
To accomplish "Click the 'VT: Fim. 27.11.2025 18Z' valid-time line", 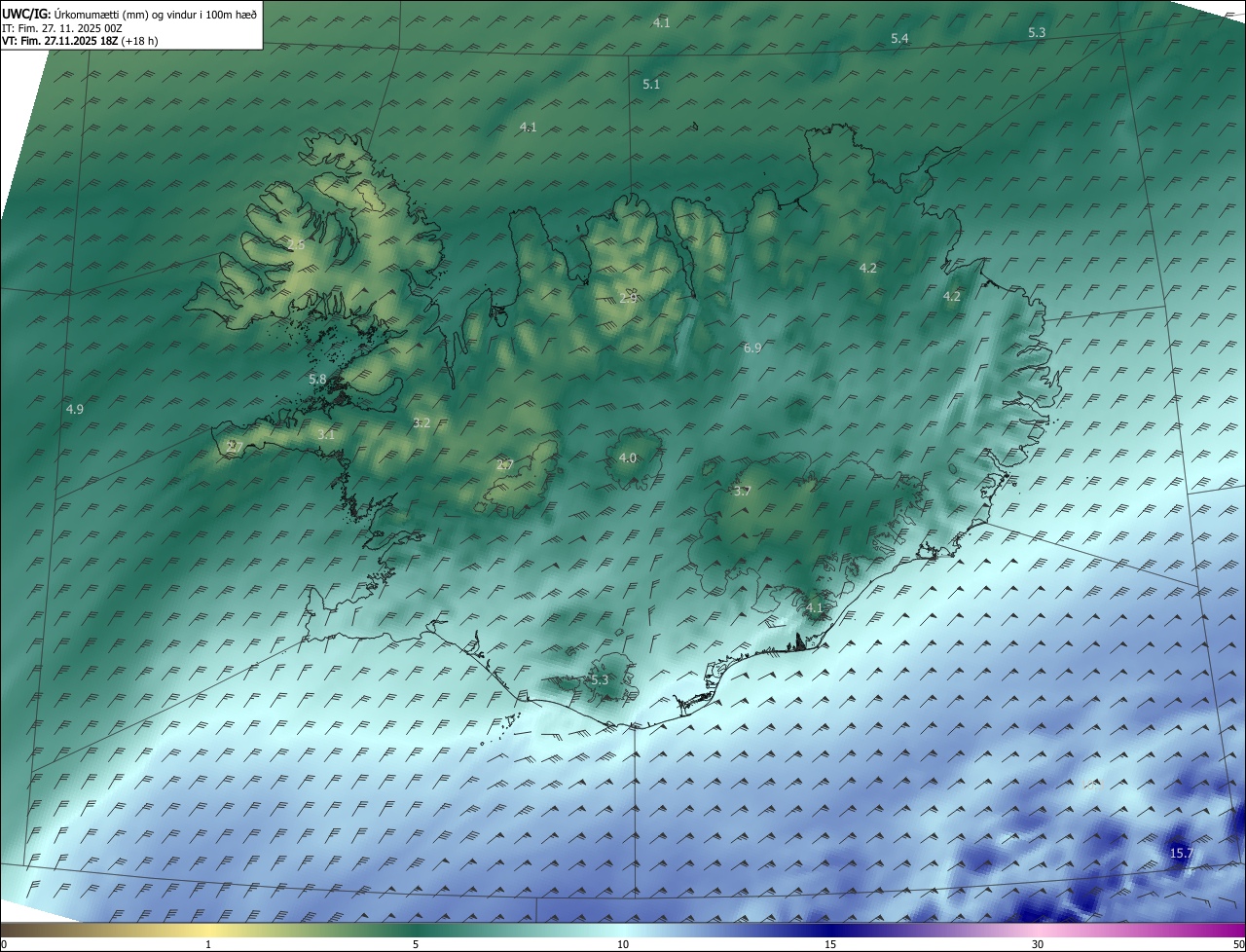I will click(x=80, y=41).
